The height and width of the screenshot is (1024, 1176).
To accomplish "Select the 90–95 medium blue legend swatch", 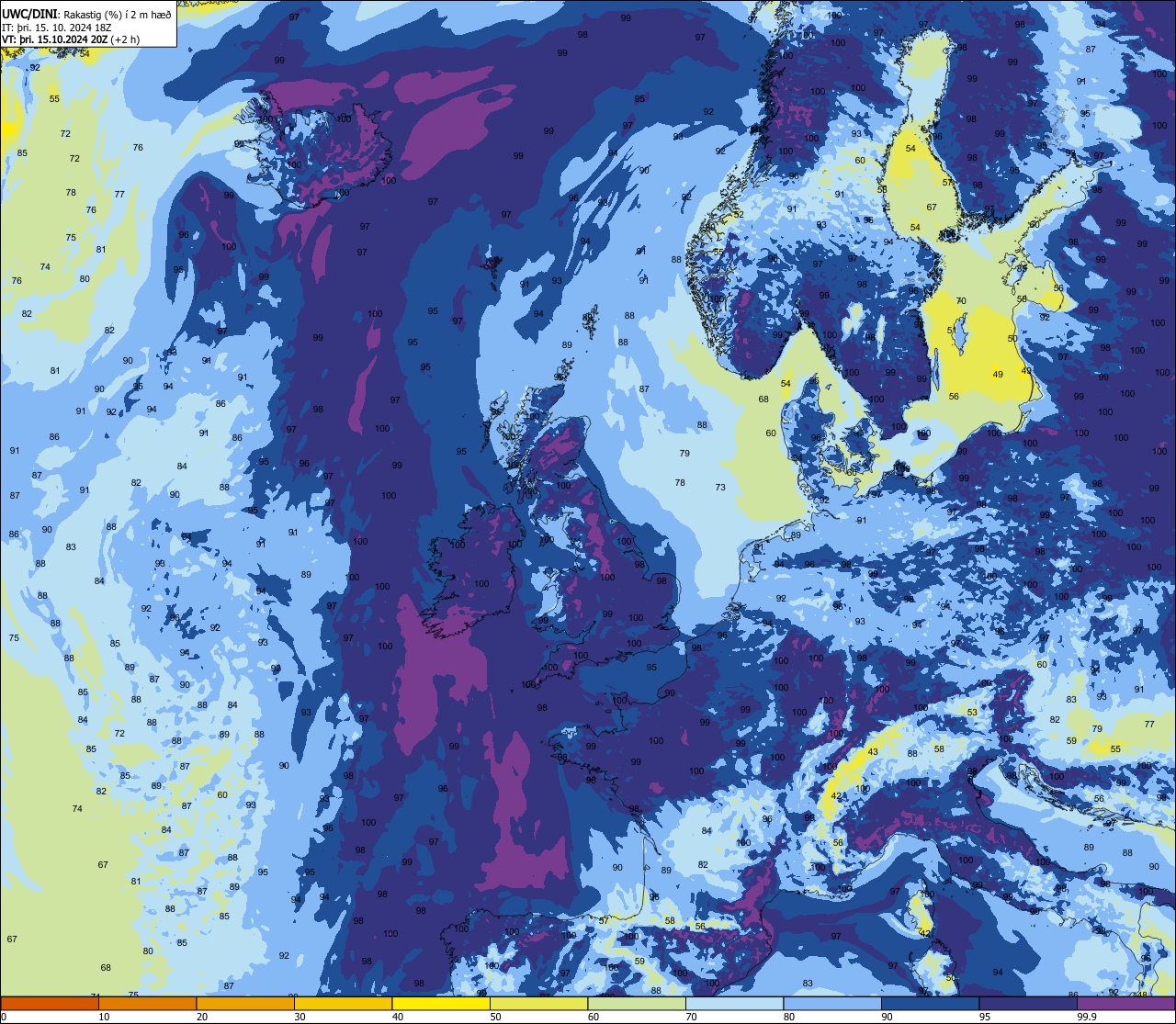I will (930, 1003).
